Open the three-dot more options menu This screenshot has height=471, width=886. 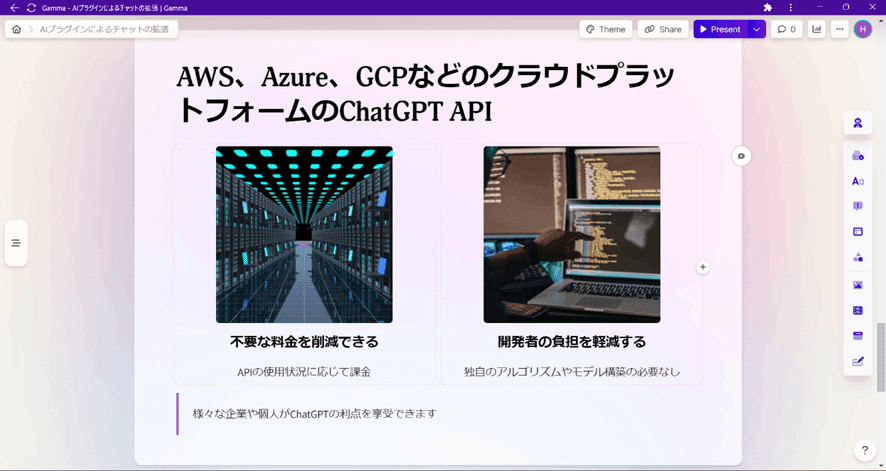point(840,29)
